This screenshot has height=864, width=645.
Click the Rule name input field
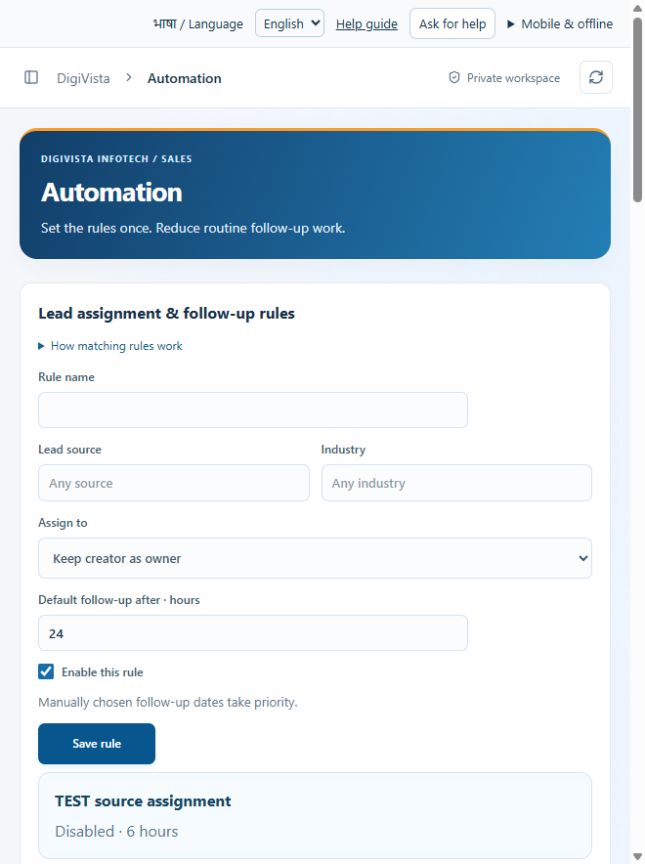(253, 410)
